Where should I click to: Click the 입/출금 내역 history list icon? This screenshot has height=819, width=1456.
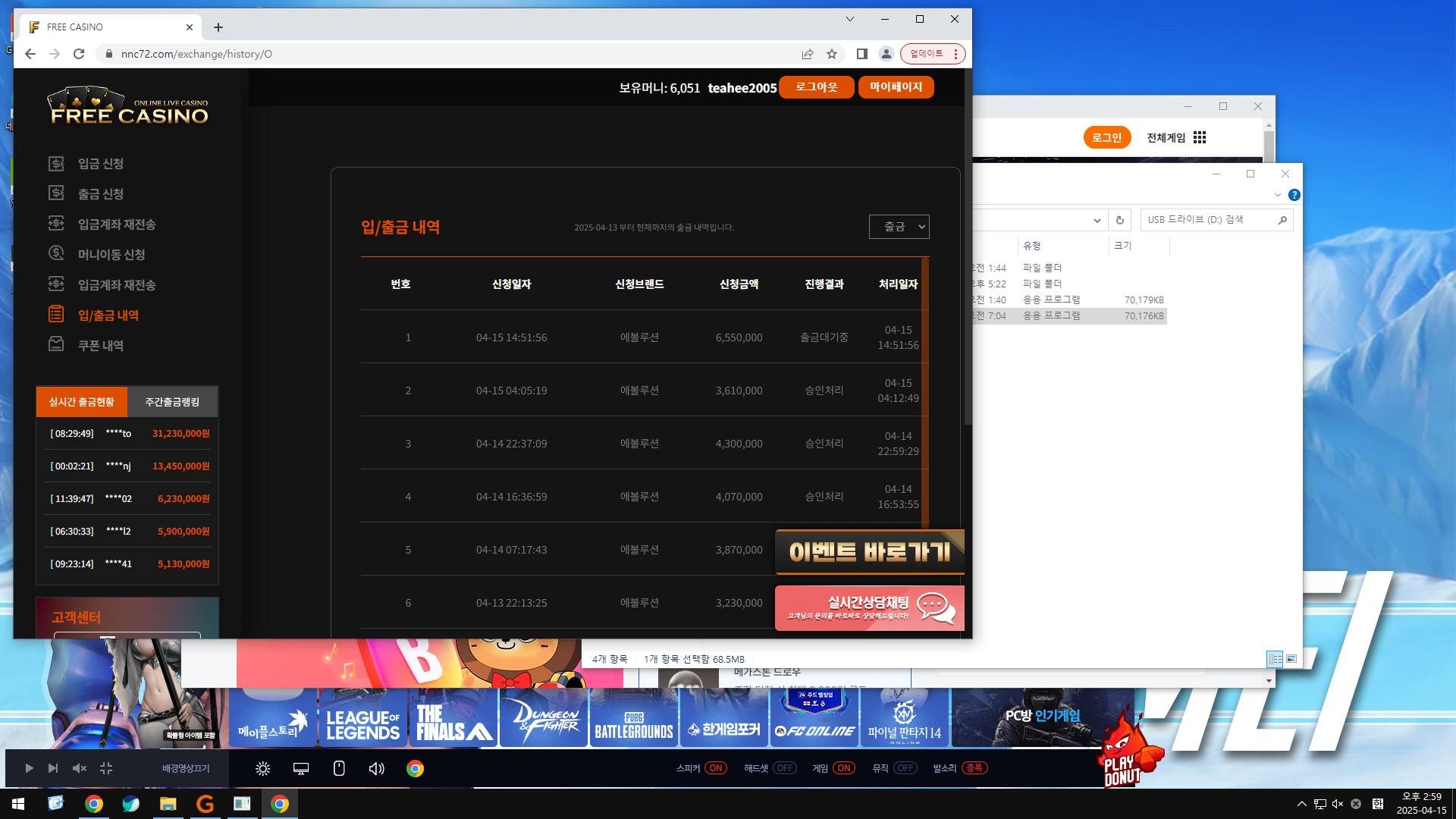point(56,314)
